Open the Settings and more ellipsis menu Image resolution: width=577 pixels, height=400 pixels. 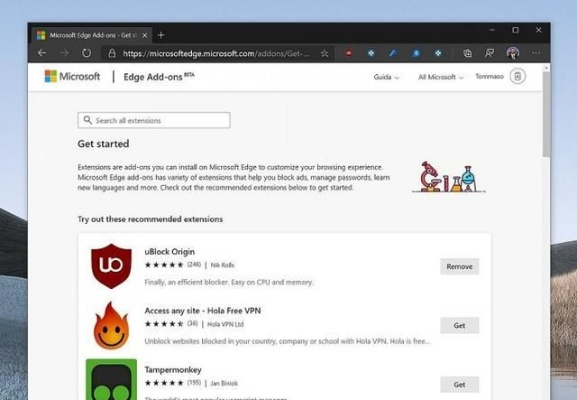[x=536, y=53]
